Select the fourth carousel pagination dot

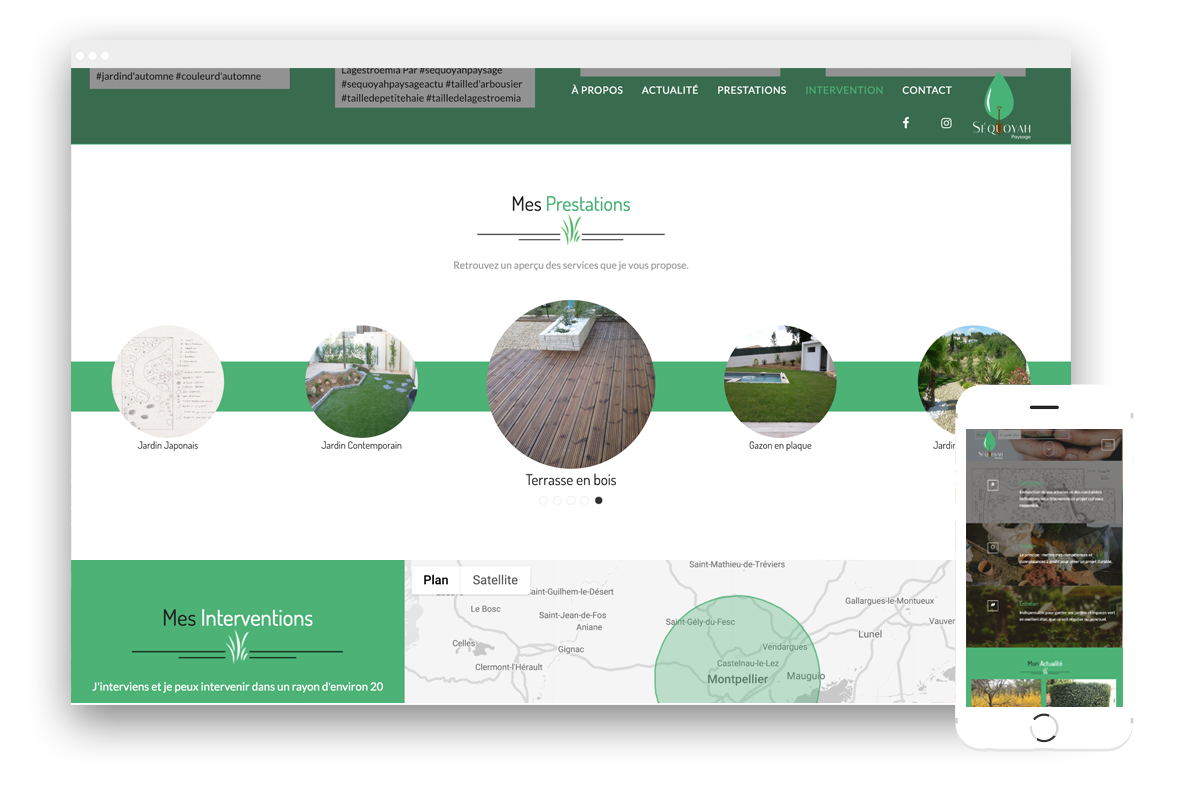coord(585,500)
